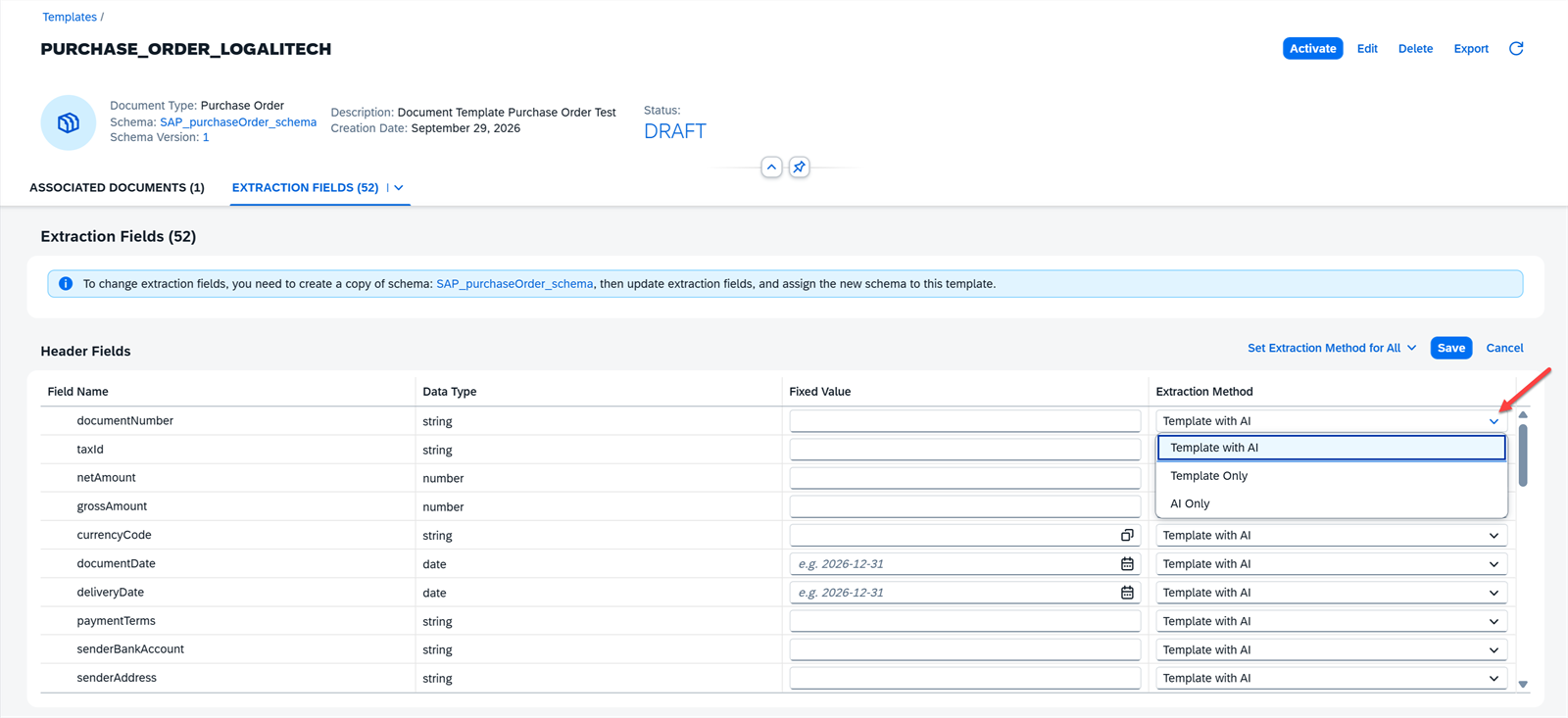1568x718 pixels.
Task: Open extraction method dropdown for currencyCode
Action: pos(1494,536)
